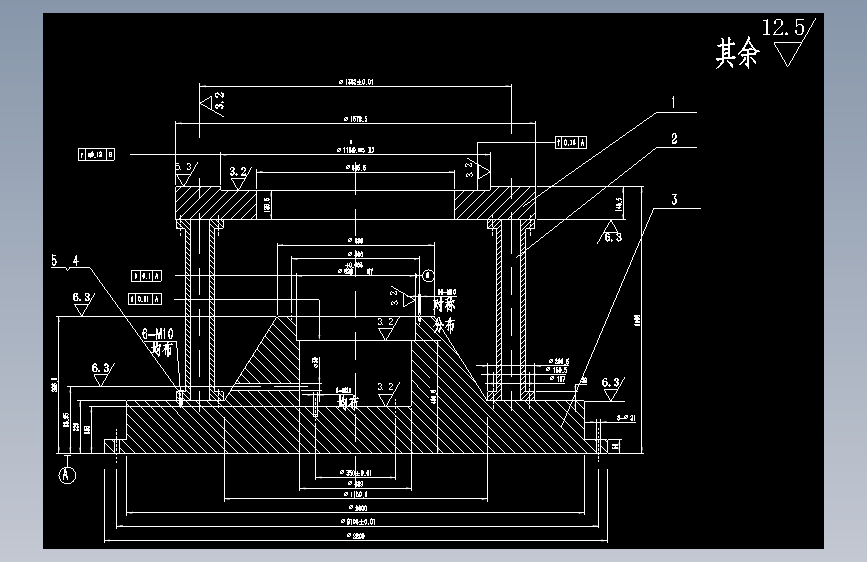Select the vertical 14.5 thickness dimension

click(619, 204)
